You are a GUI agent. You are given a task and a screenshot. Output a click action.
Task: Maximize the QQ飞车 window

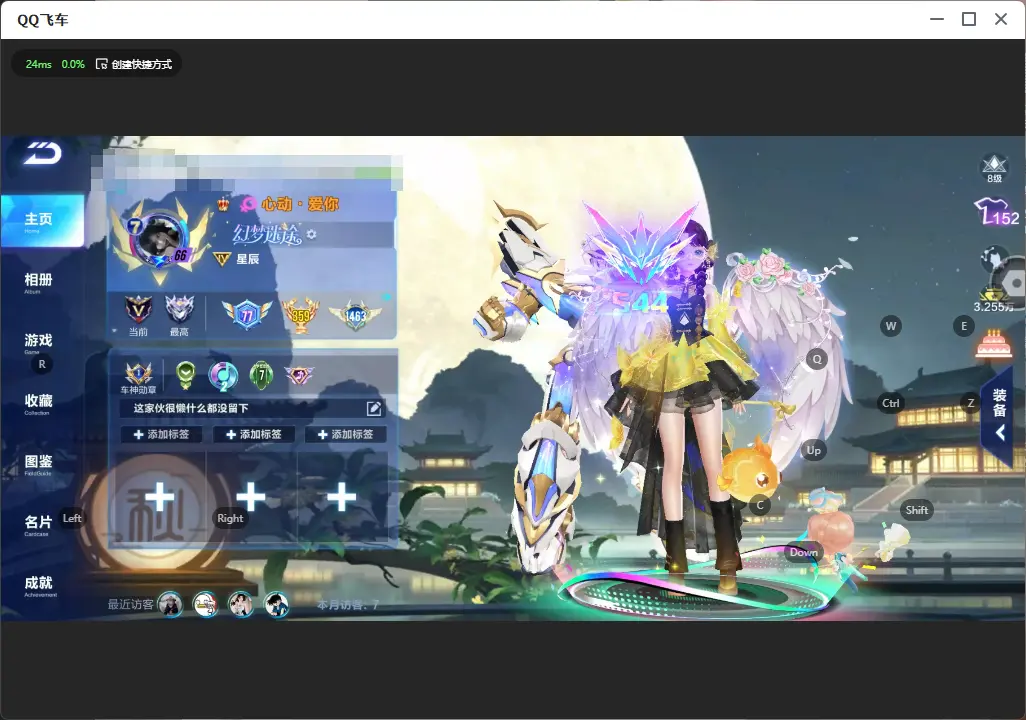coord(969,19)
